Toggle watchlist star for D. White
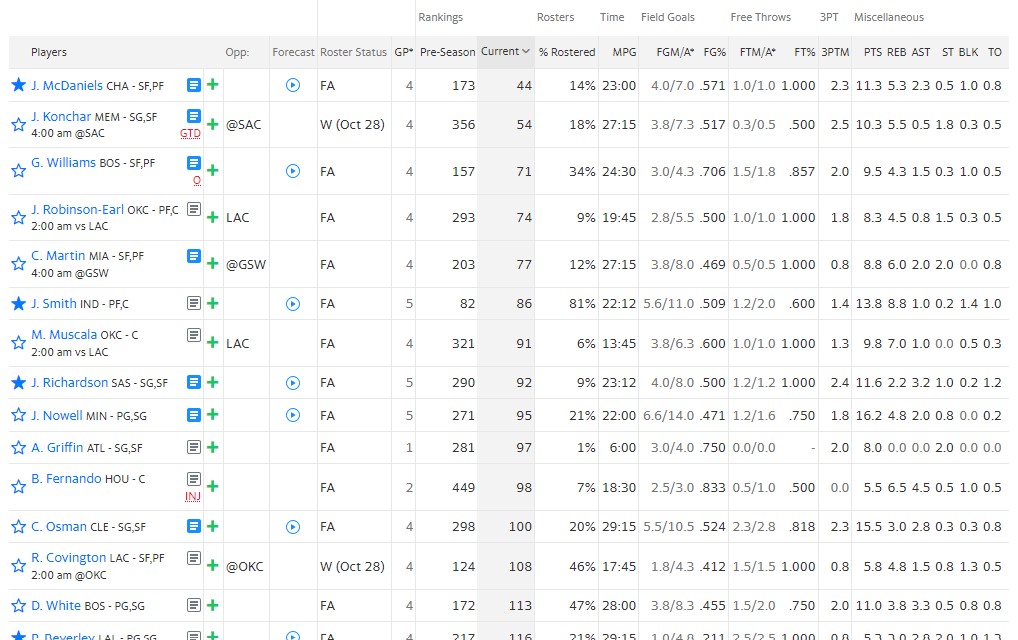Viewport: 1018px width, 640px height. [x=18, y=606]
